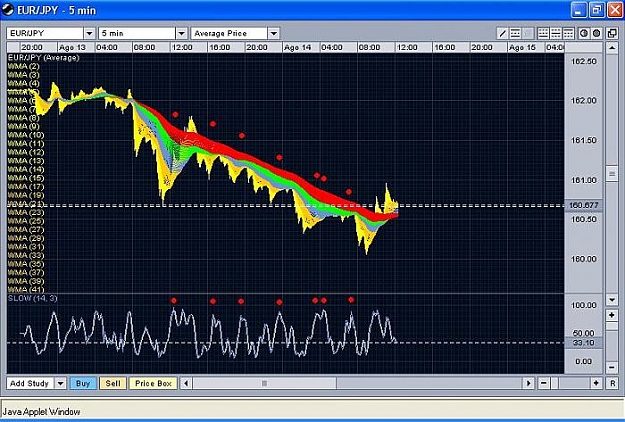Reset the chart view with R button
The width and height of the screenshot is (625, 422).
pos(612,383)
